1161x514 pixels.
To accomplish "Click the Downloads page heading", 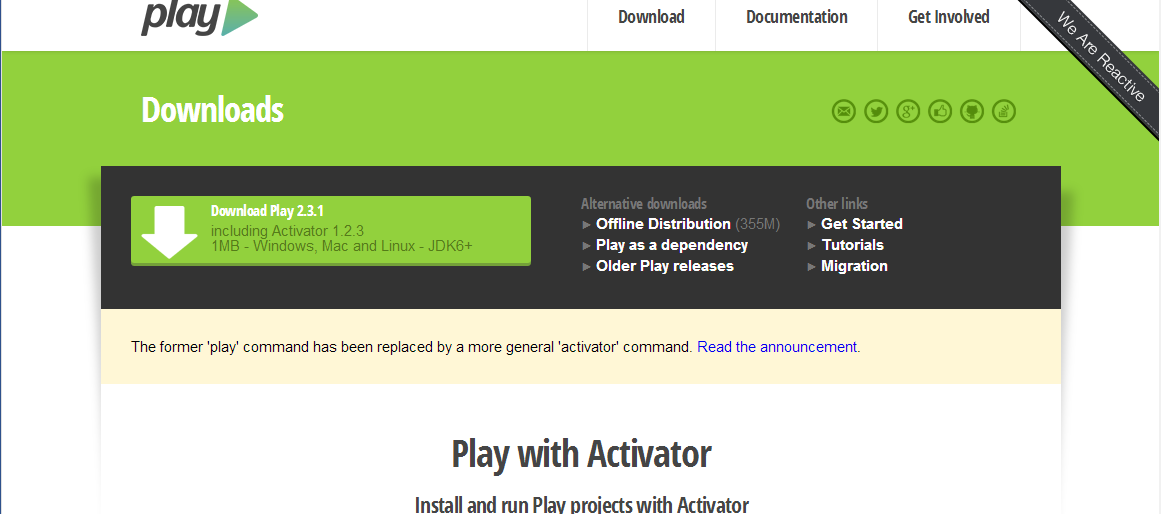I will click(213, 110).
